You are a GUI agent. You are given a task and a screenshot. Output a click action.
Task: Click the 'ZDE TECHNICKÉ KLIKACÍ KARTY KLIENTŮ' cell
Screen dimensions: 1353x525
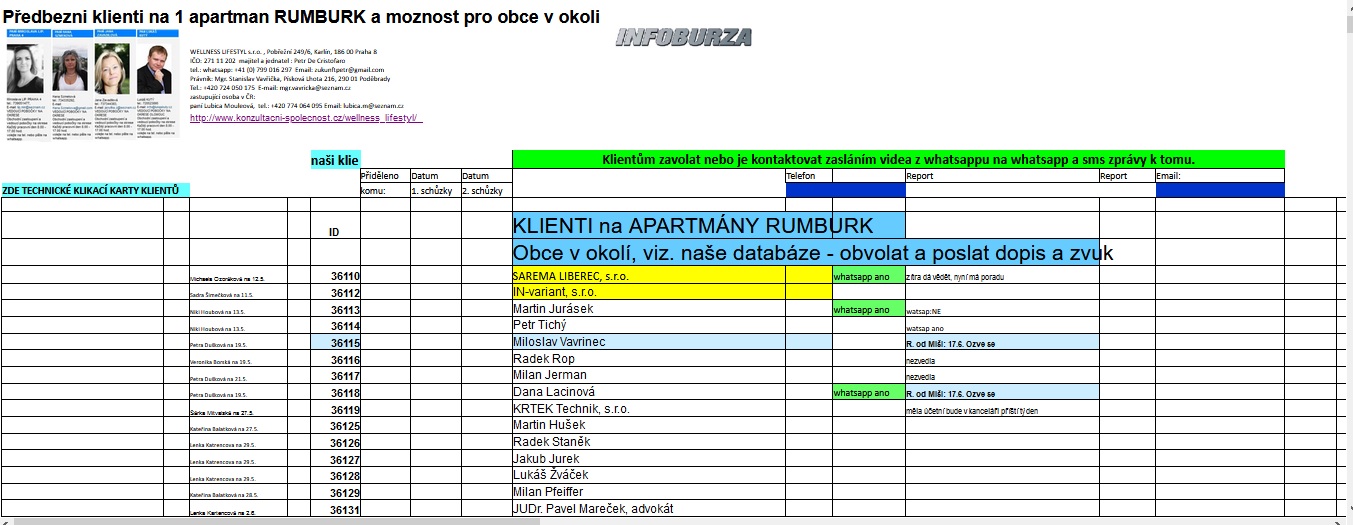[x=95, y=190]
